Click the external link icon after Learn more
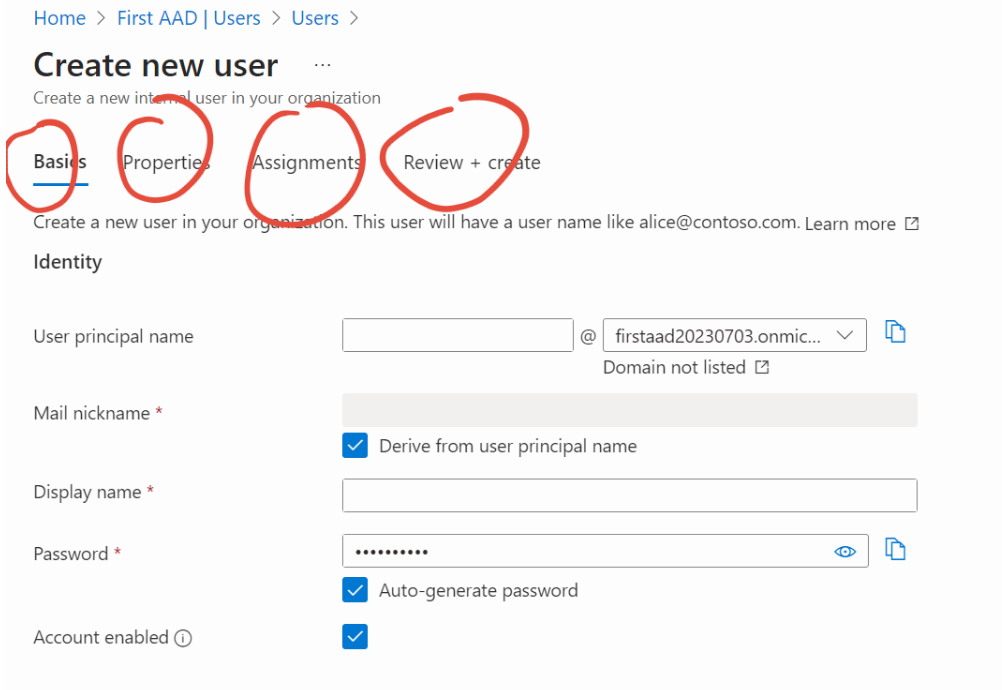 pyautogui.click(x=911, y=223)
